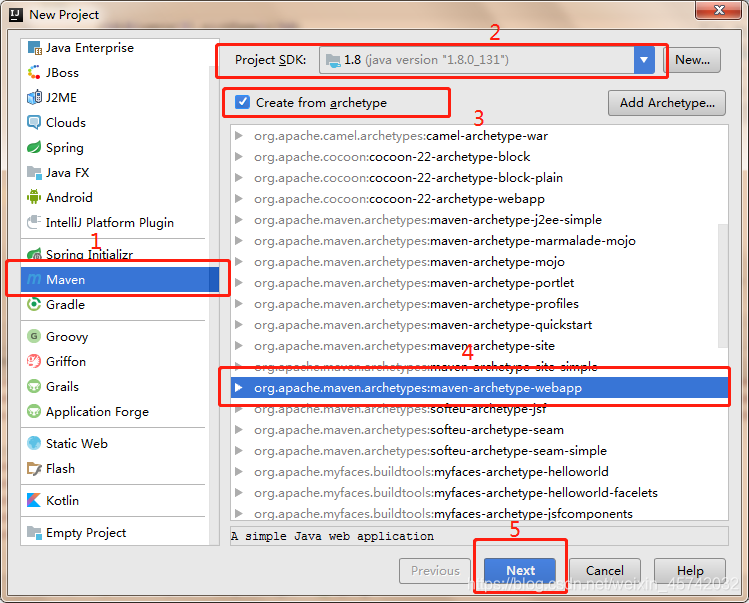Click the J2ME project type icon
This screenshot has width=749, height=603.
[x=34, y=97]
